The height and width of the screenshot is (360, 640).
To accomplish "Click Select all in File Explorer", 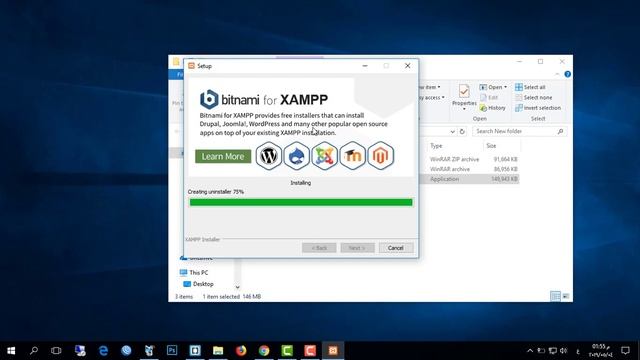I will point(530,87).
